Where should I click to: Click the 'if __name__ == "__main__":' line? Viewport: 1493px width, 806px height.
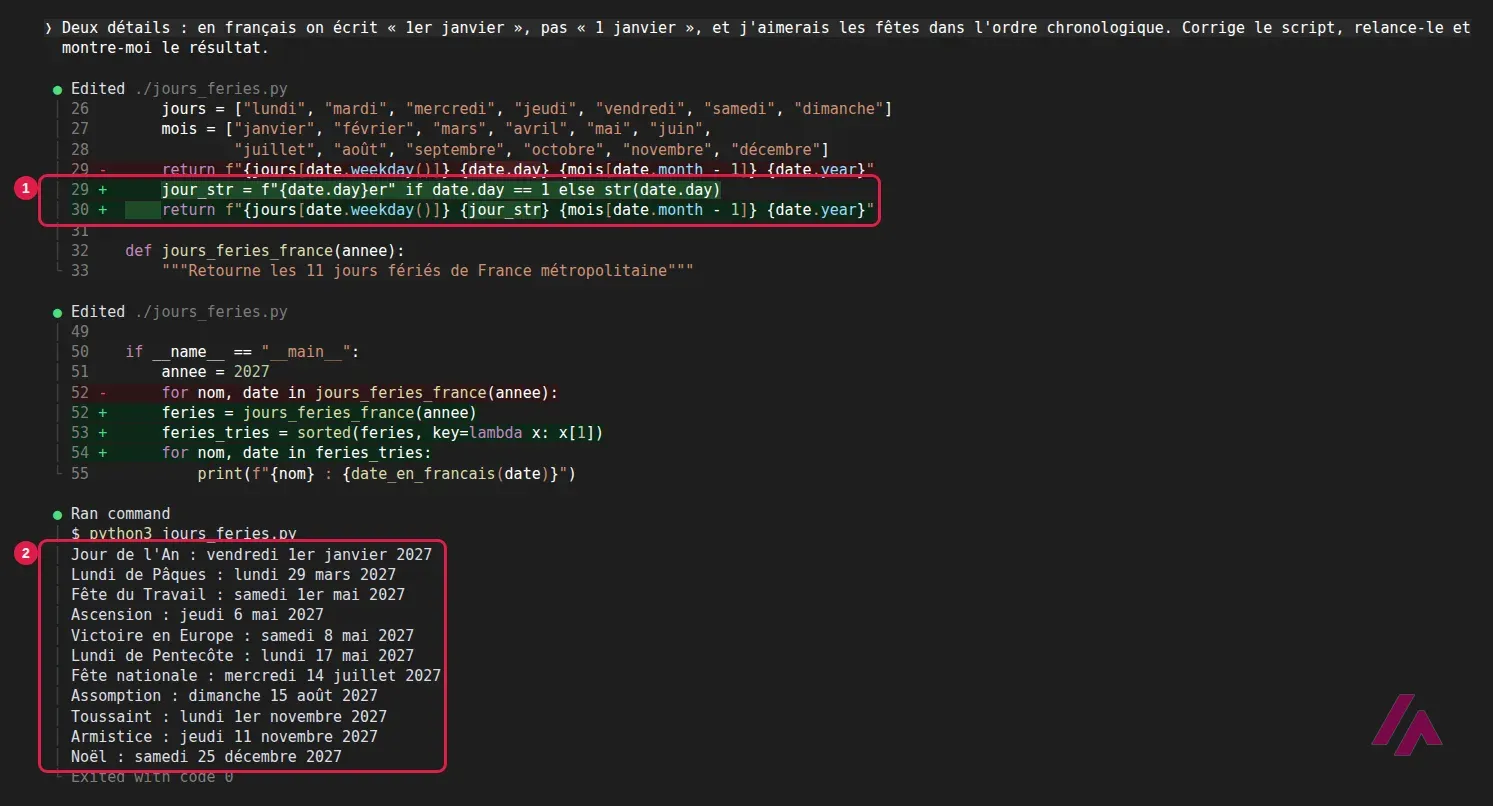pyautogui.click(x=241, y=352)
